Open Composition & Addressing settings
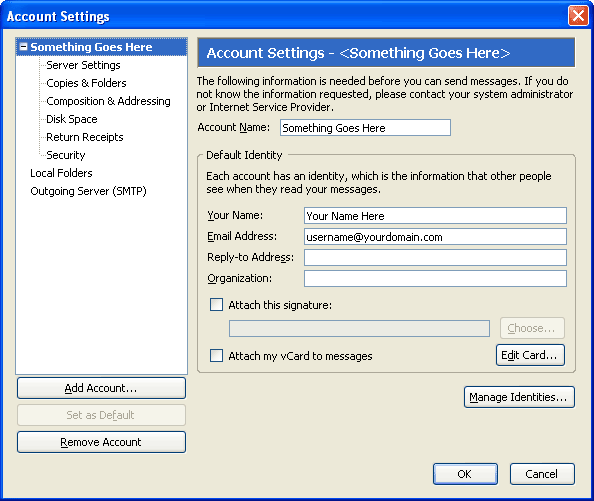The width and height of the screenshot is (594, 501). pyautogui.click(x=108, y=101)
